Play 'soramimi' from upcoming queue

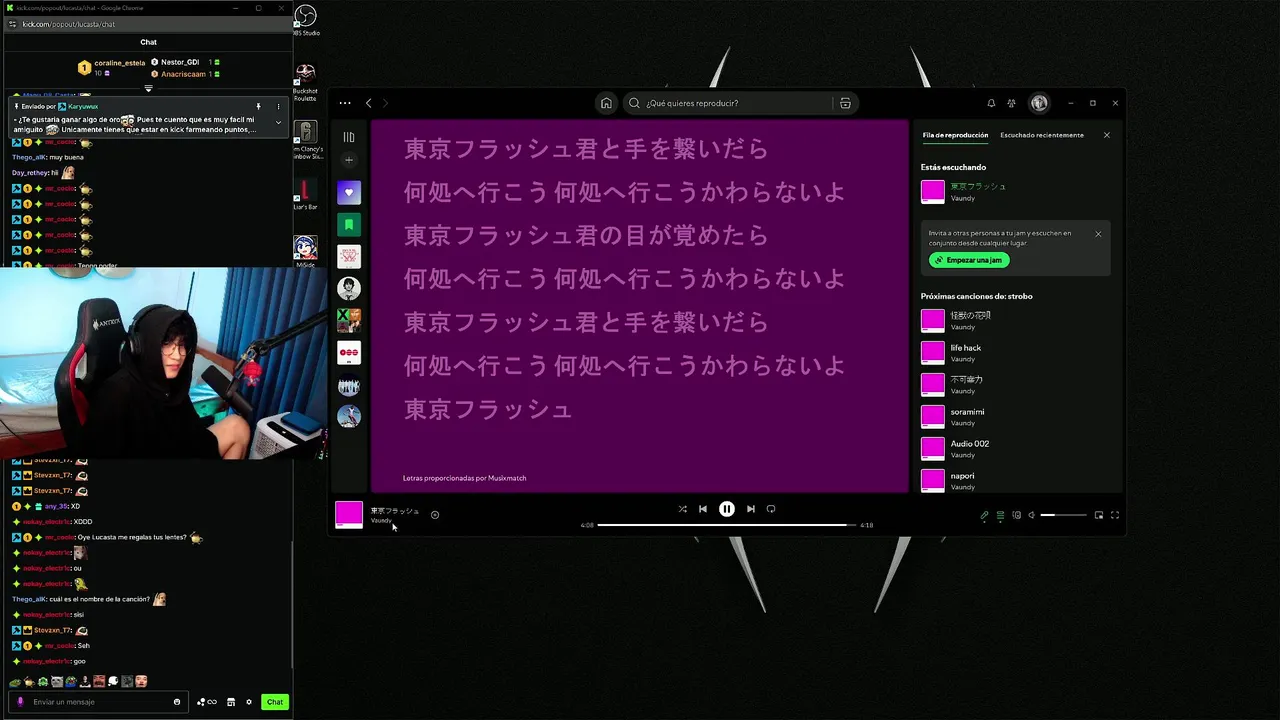click(x=1015, y=416)
